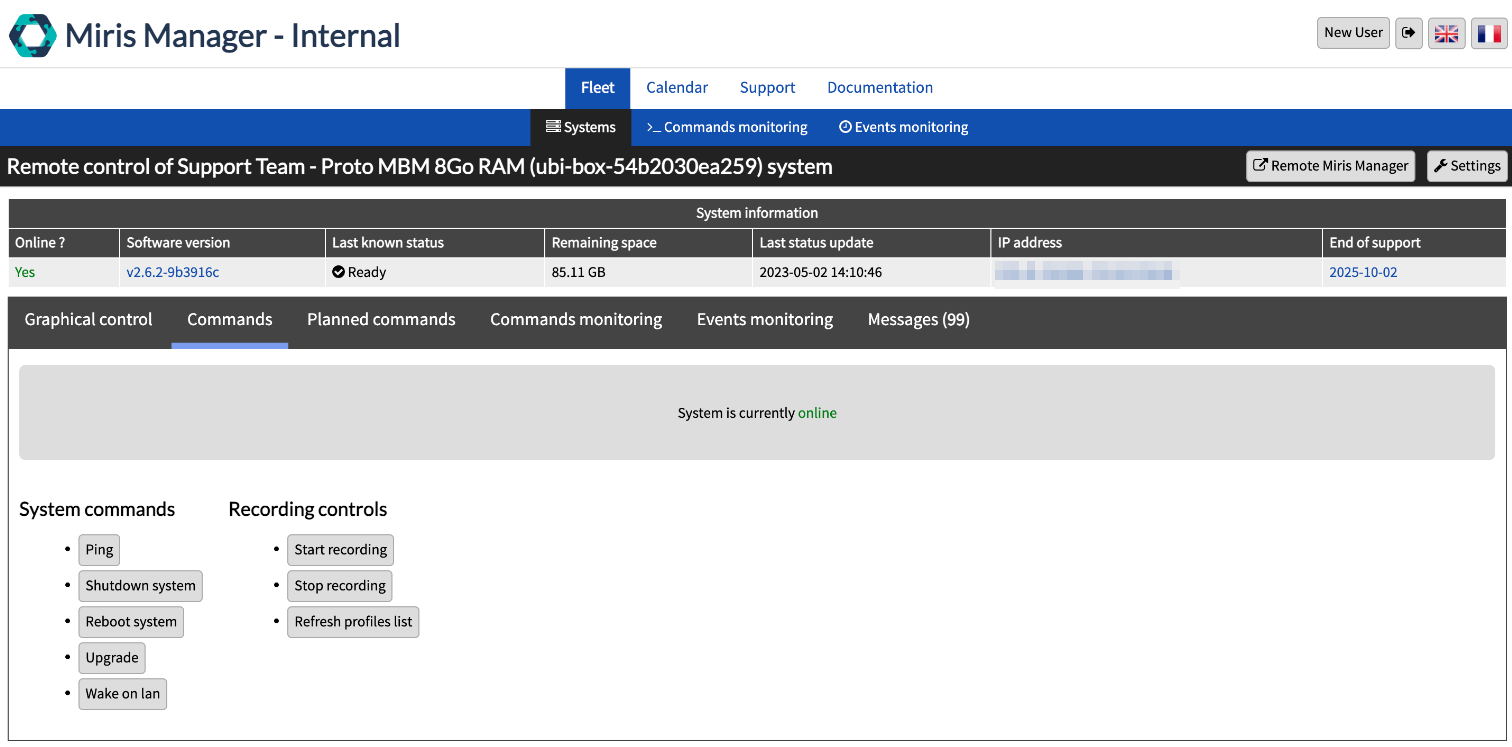1512x747 pixels.
Task: Switch language with the French flag
Action: (1489, 33)
